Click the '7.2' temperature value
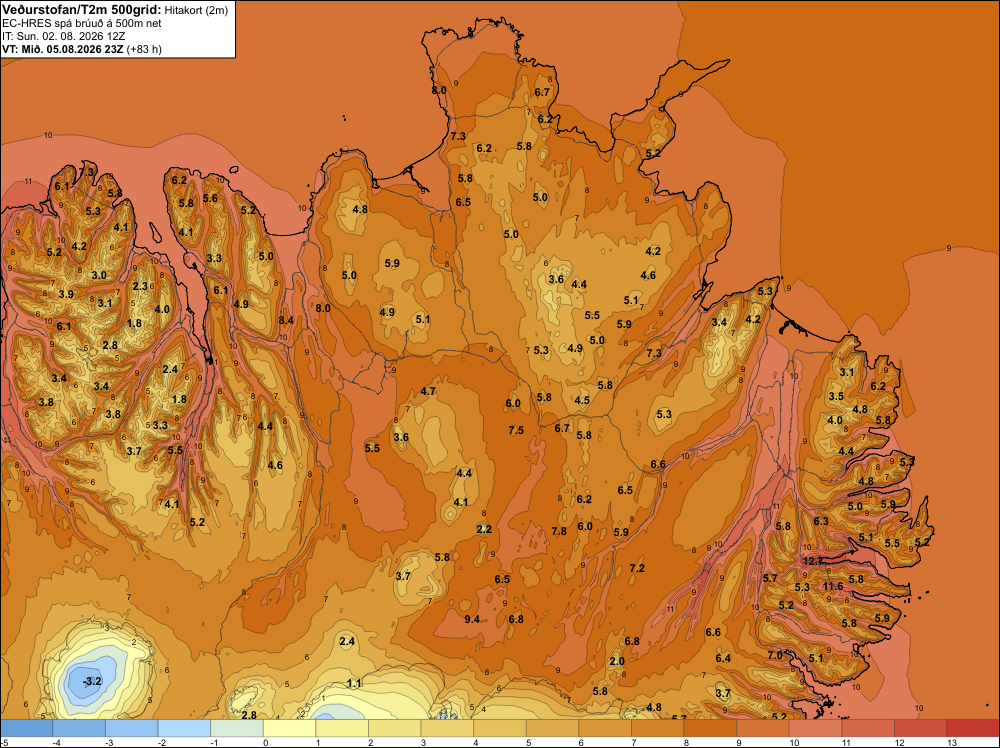The height and width of the screenshot is (748, 1000). point(637,568)
